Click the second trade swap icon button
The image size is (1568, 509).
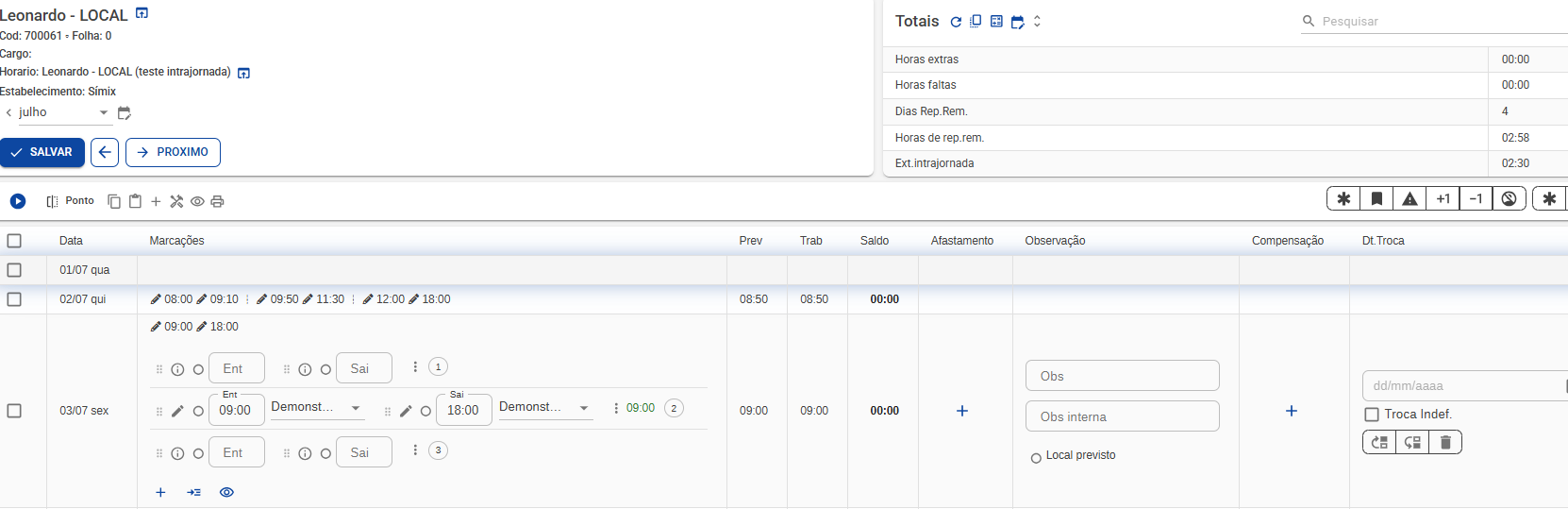1412,442
